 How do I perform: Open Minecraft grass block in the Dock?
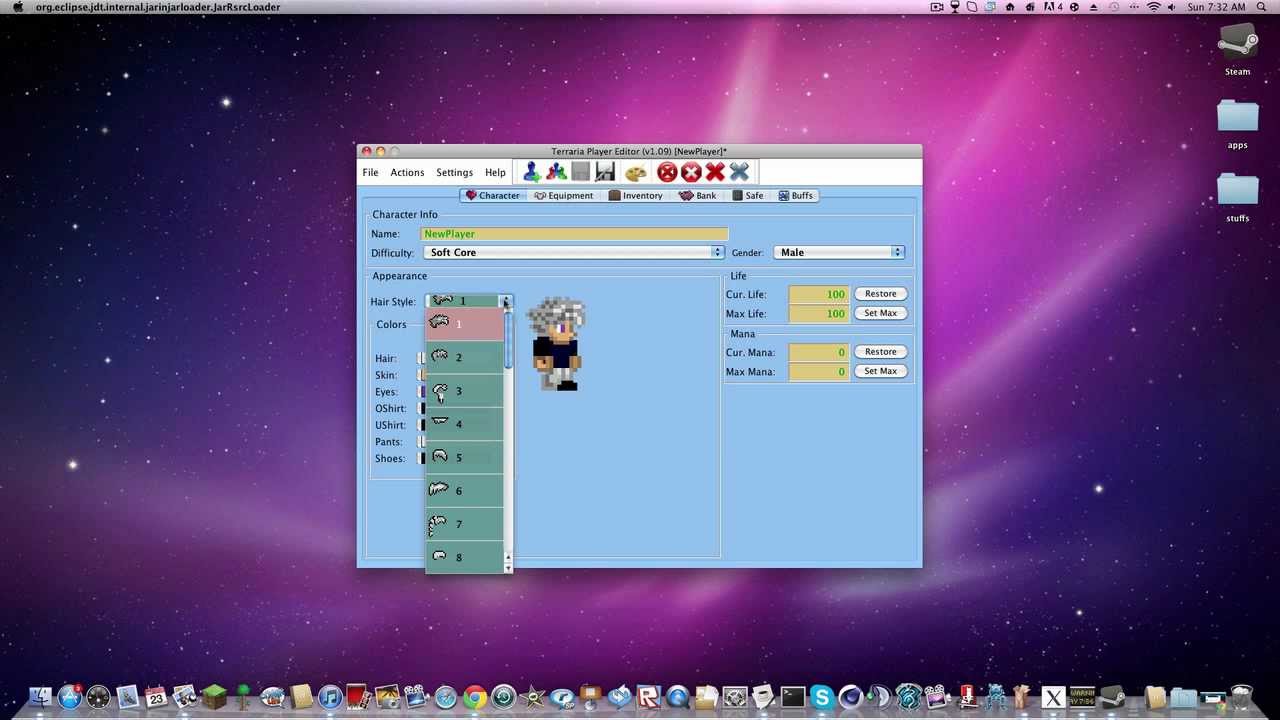pos(214,696)
